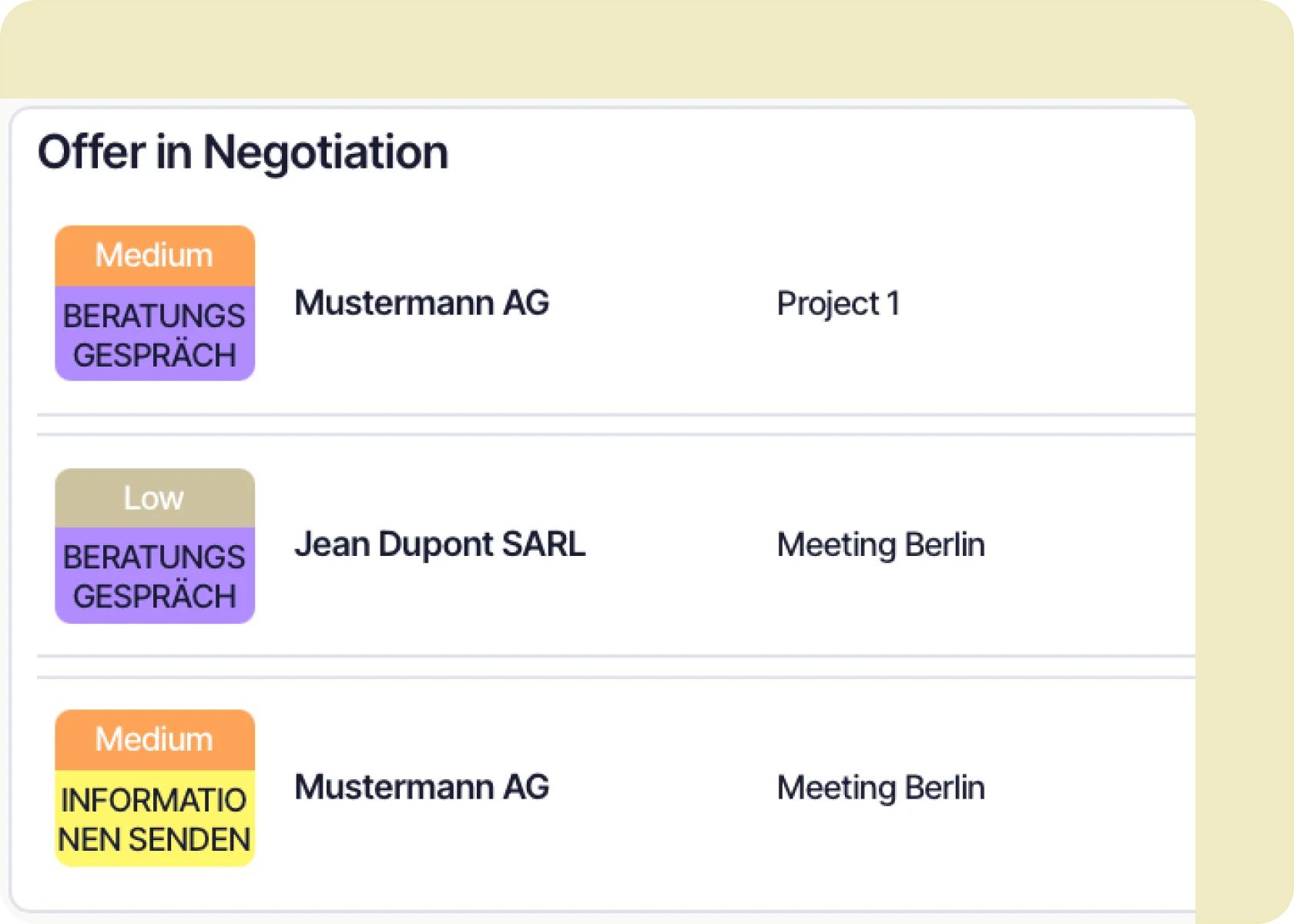Click empty card area right of the heading
The image size is (1294, 924).
click(816, 152)
